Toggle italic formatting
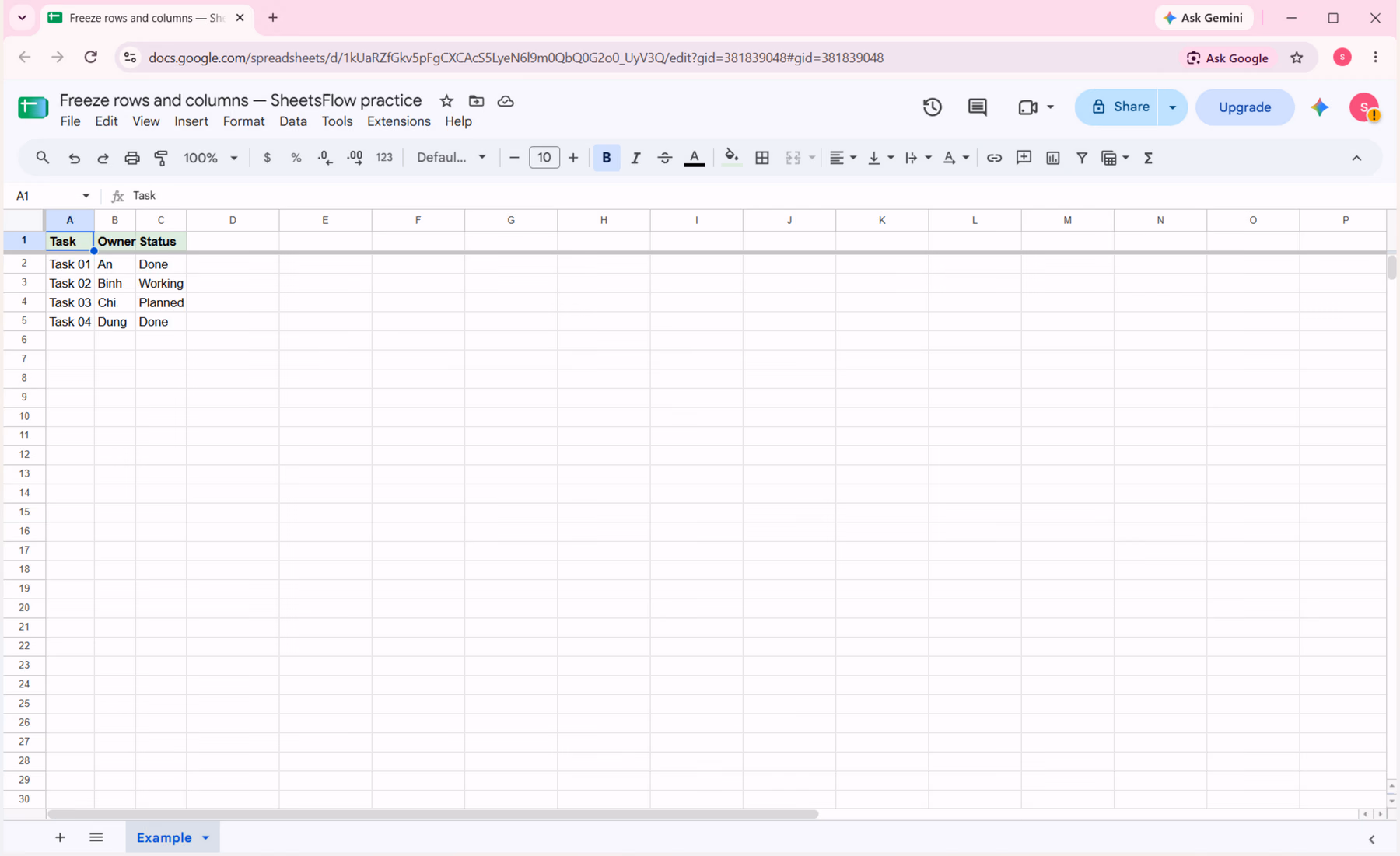The height and width of the screenshot is (856, 1400). click(635, 158)
